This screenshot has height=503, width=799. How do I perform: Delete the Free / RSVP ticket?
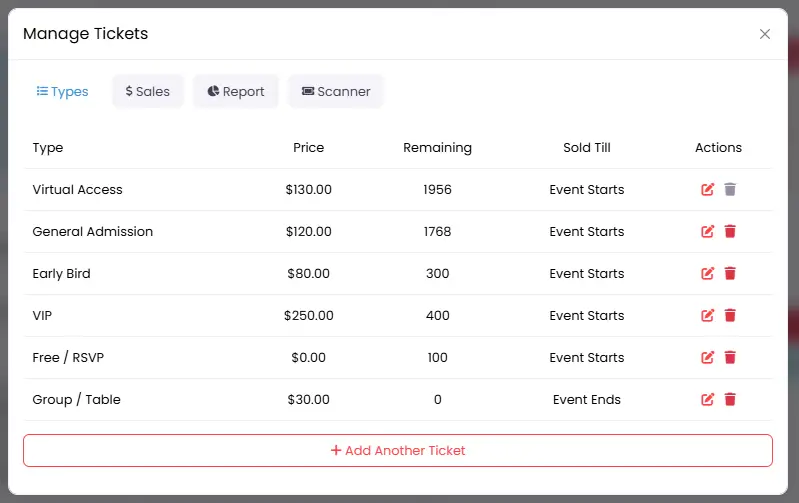click(x=730, y=357)
